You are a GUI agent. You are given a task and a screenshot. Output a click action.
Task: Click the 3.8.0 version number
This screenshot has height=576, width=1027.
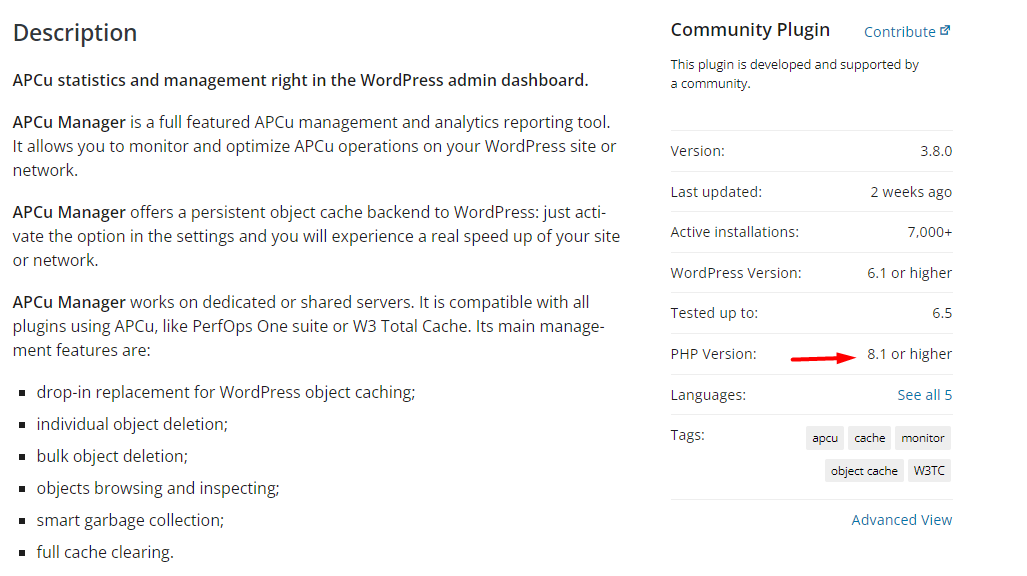click(x=936, y=151)
